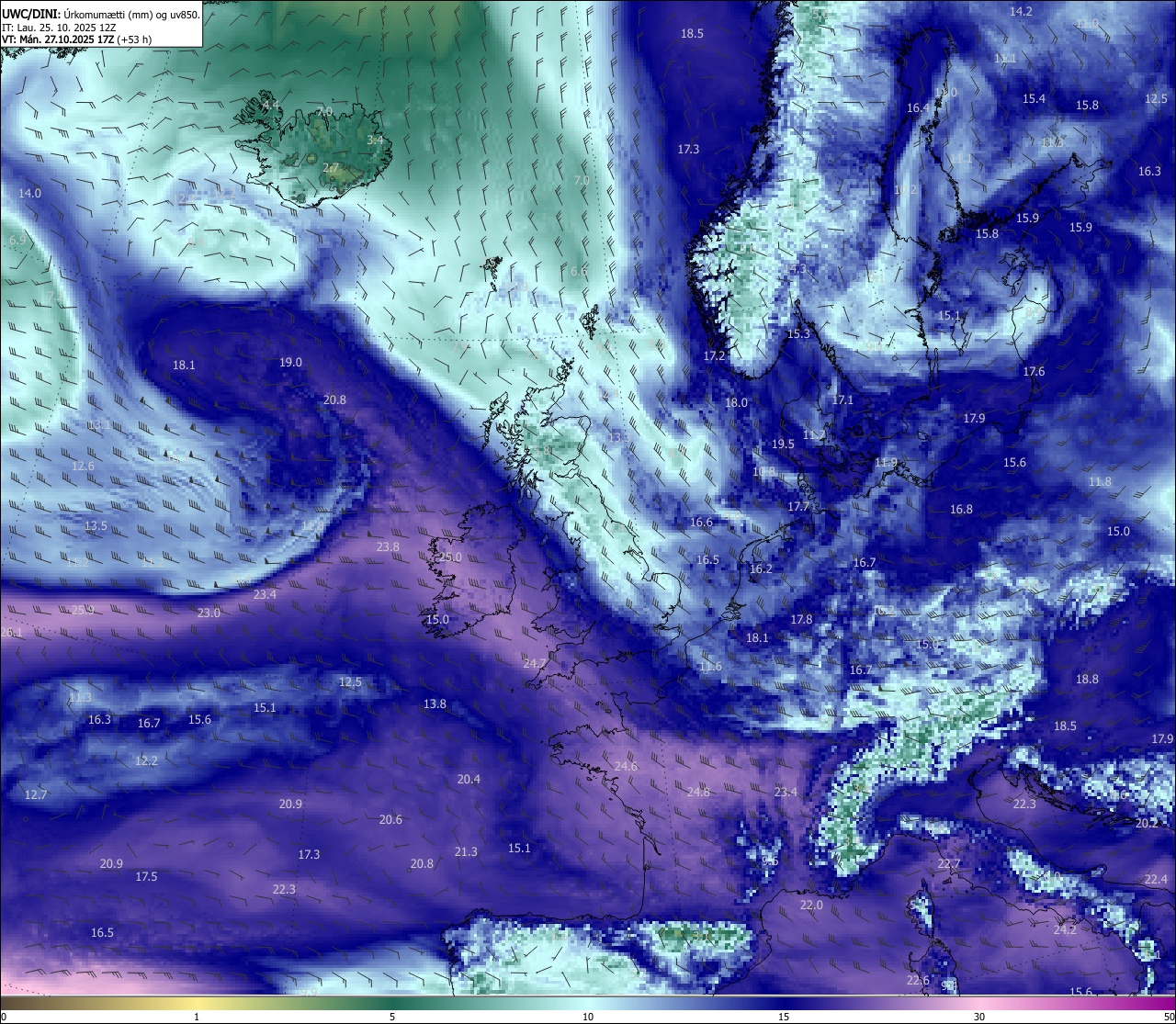This screenshot has height=1024, width=1176.
Task: Click the map value 14.0
Action: coord(29,193)
